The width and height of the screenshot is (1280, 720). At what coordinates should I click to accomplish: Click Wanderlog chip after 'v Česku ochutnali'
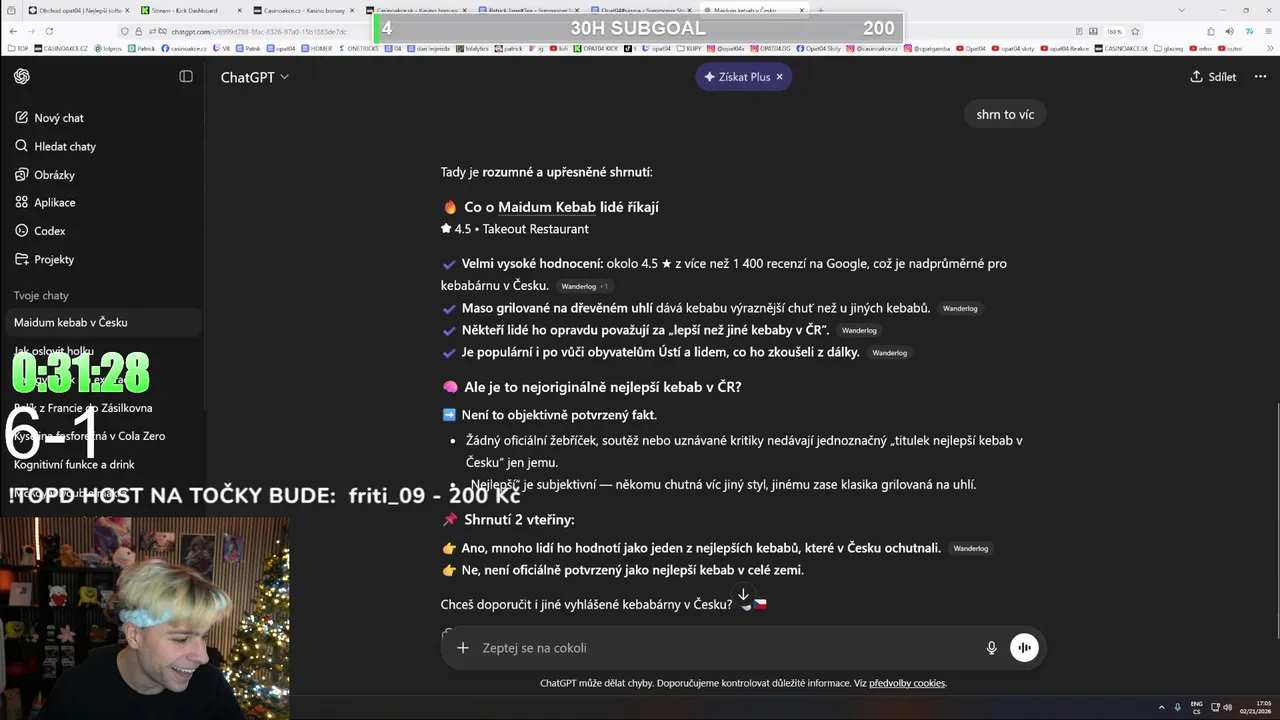click(x=971, y=548)
